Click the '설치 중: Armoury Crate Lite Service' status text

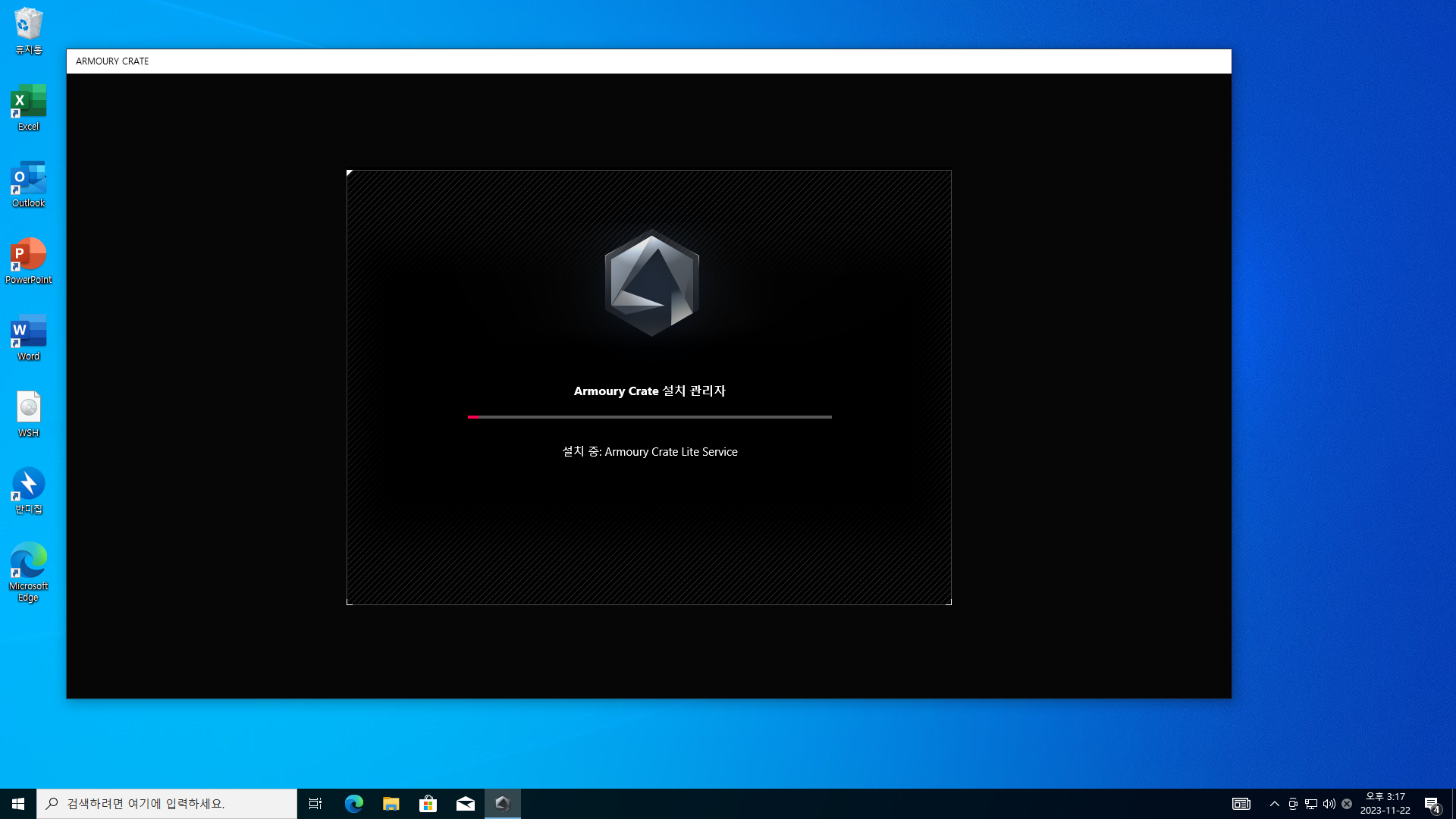point(650,452)
